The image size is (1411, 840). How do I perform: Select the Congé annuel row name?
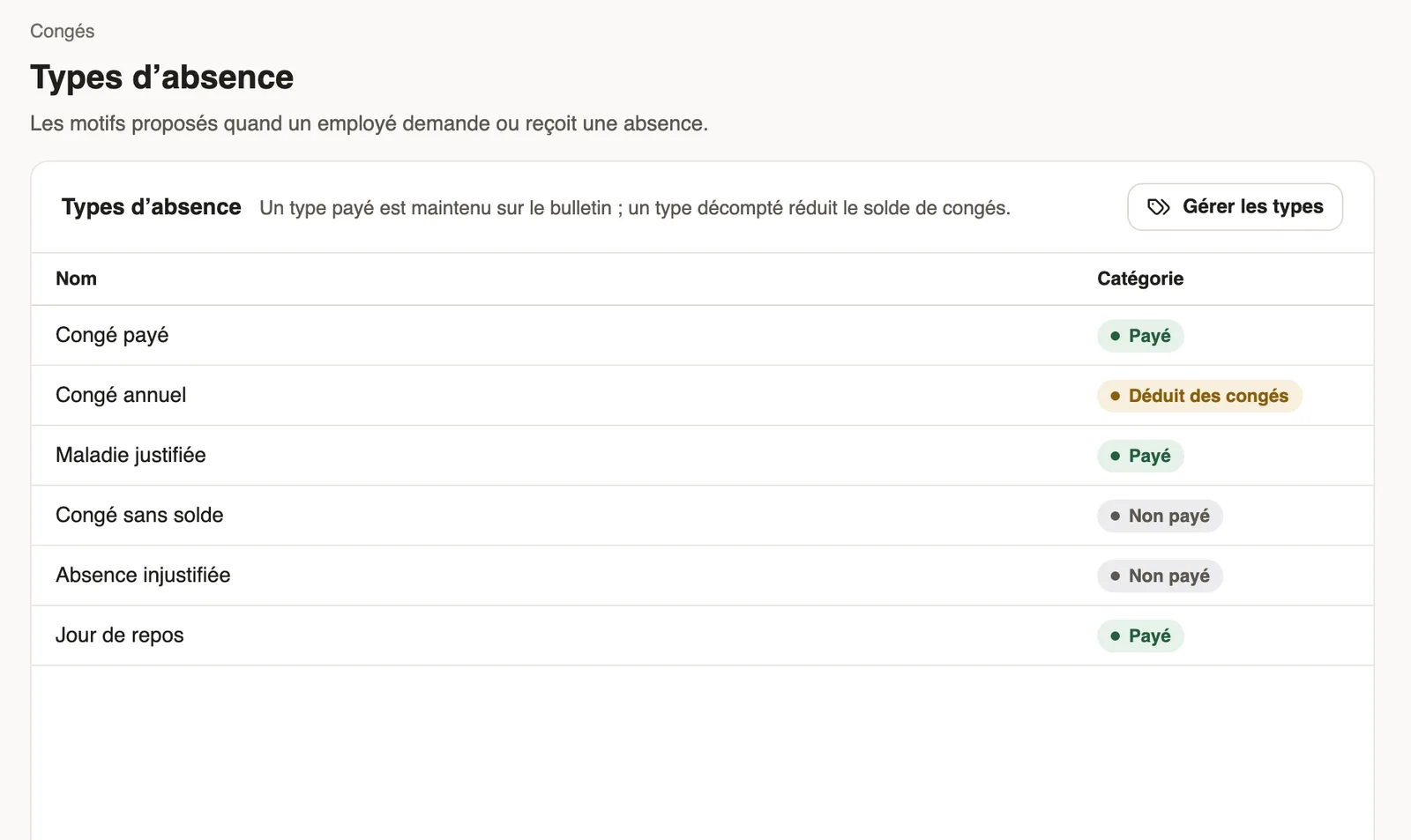tap(121, 395)
